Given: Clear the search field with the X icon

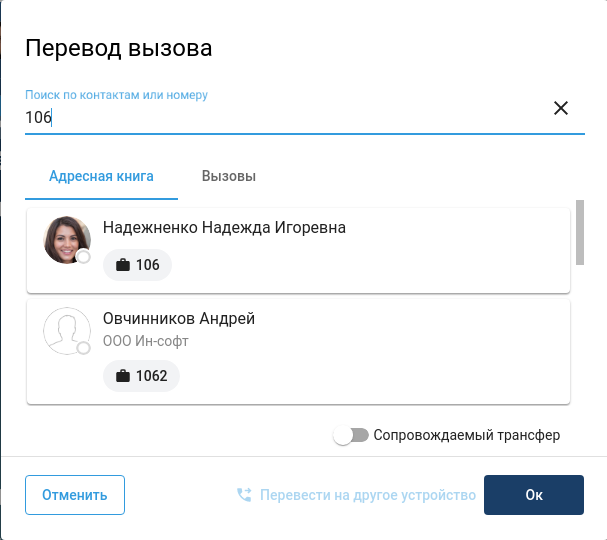Looking at the screenshot, I should point(561,108).
